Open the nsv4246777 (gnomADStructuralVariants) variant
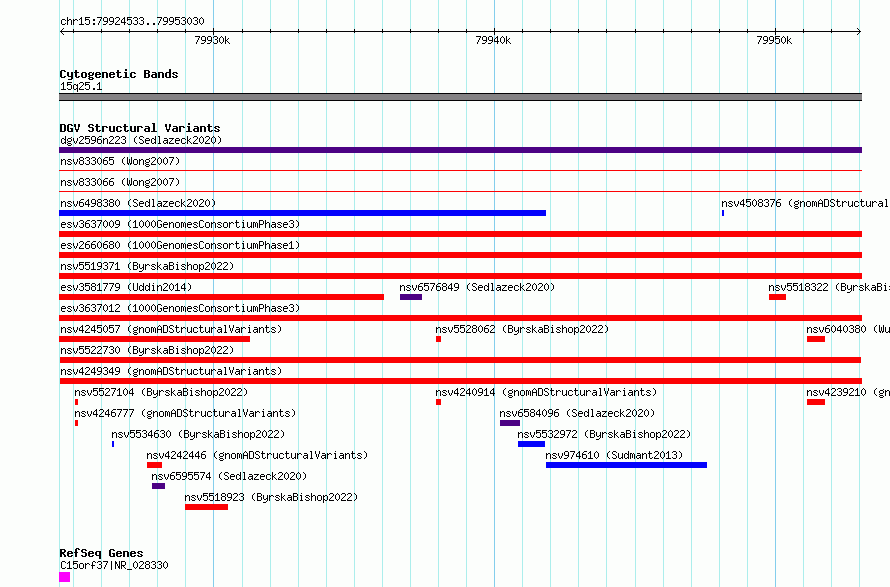 pos(185,413)
